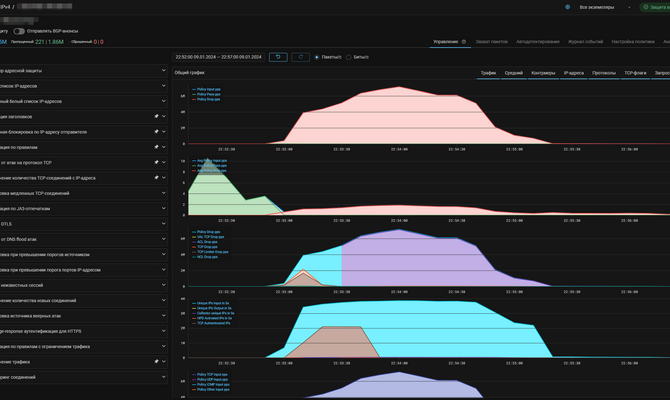Click pin icon on the заголовков row
This screenshot has width=670, height=400.
(x=155, y=116)
